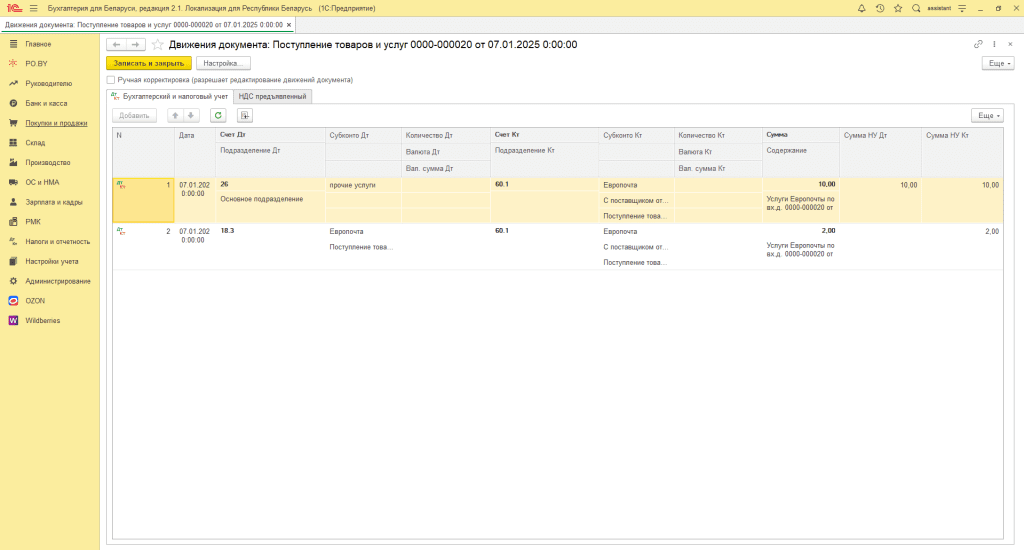
Task: Open Банк и касса section
Action: tap(46, 103)
